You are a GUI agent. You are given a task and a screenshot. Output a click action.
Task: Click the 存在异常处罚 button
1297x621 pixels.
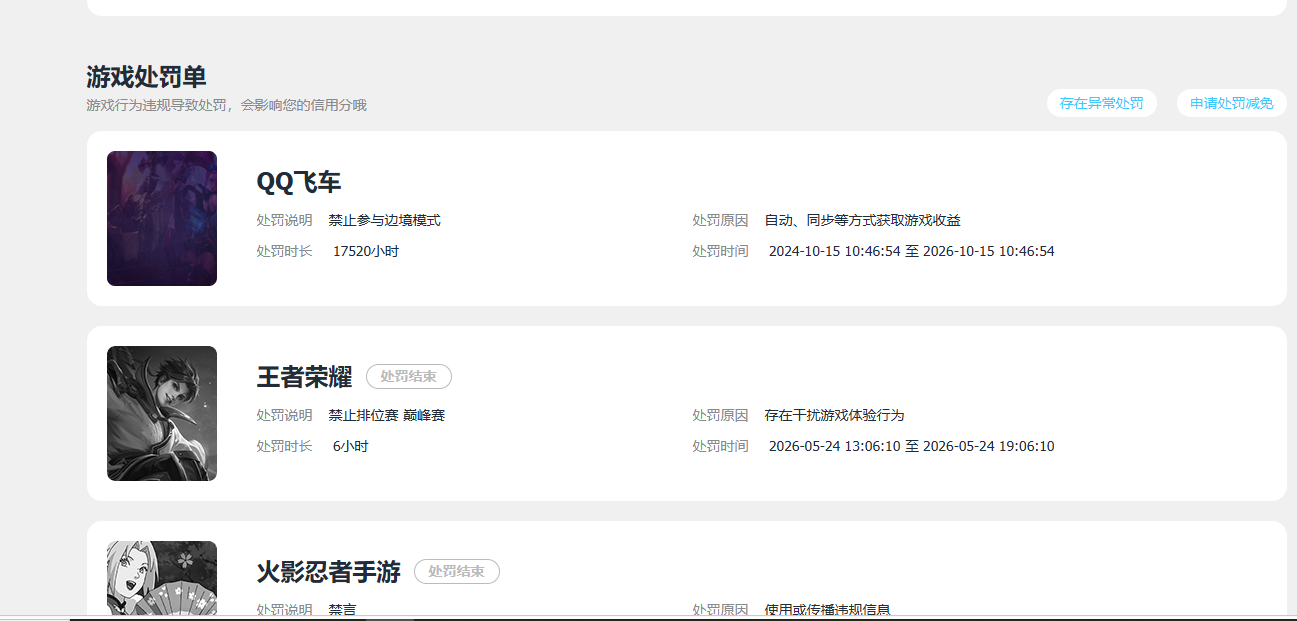1102,103
